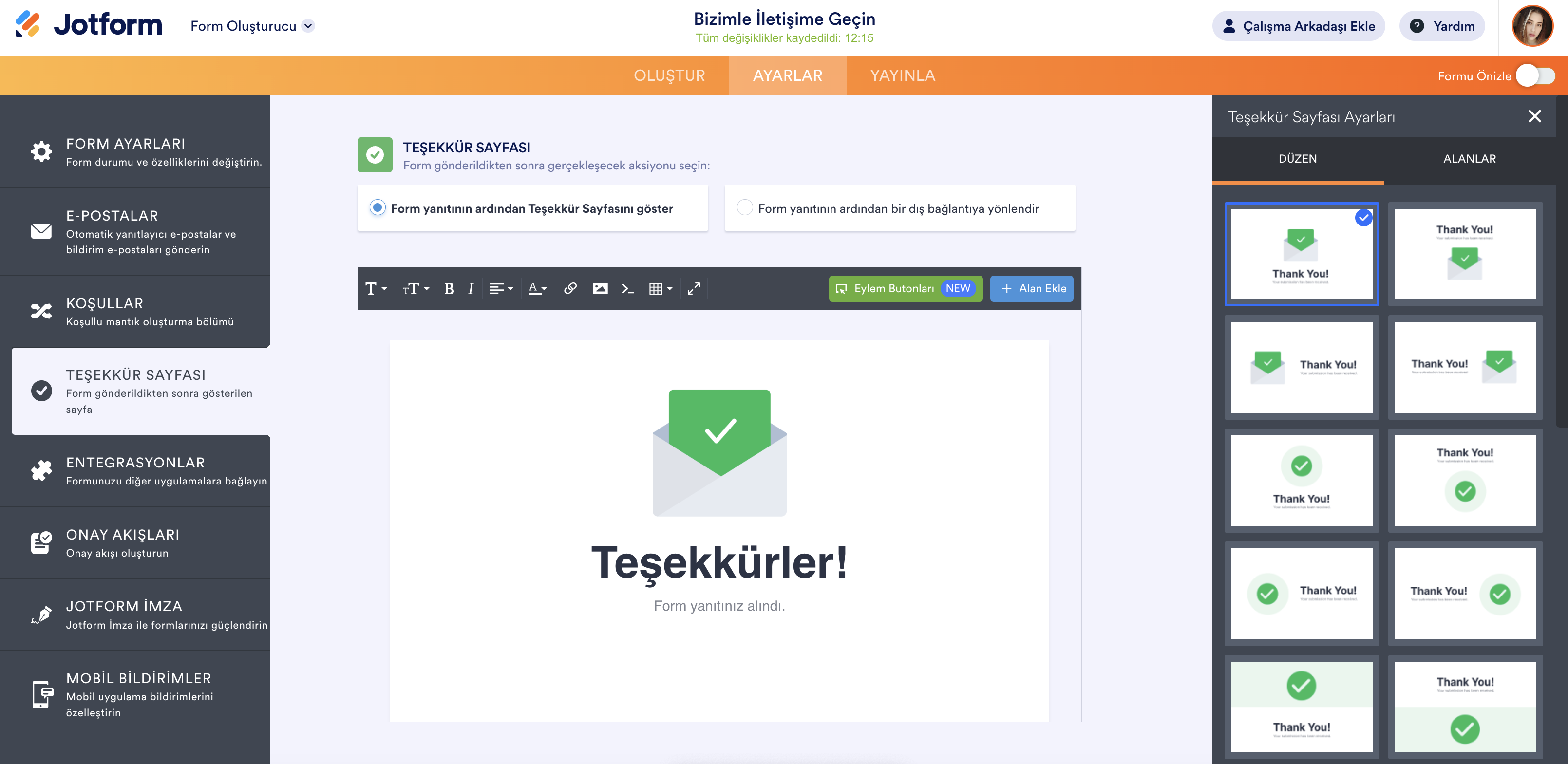The width and height of the screenshot is (1568, 764).
Task: Select the dış bağlantıya yönlendir radio option
Action: [x=744, y=208]
